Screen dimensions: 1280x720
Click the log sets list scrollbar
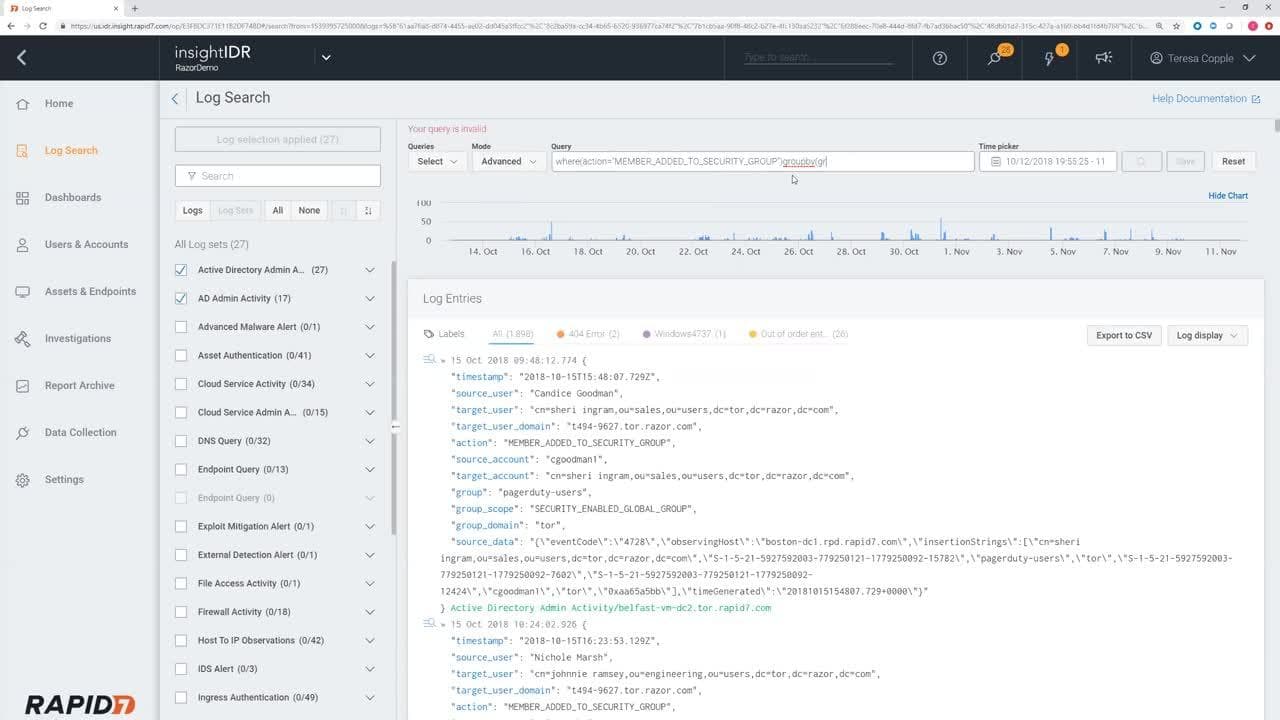coord(393,398)
